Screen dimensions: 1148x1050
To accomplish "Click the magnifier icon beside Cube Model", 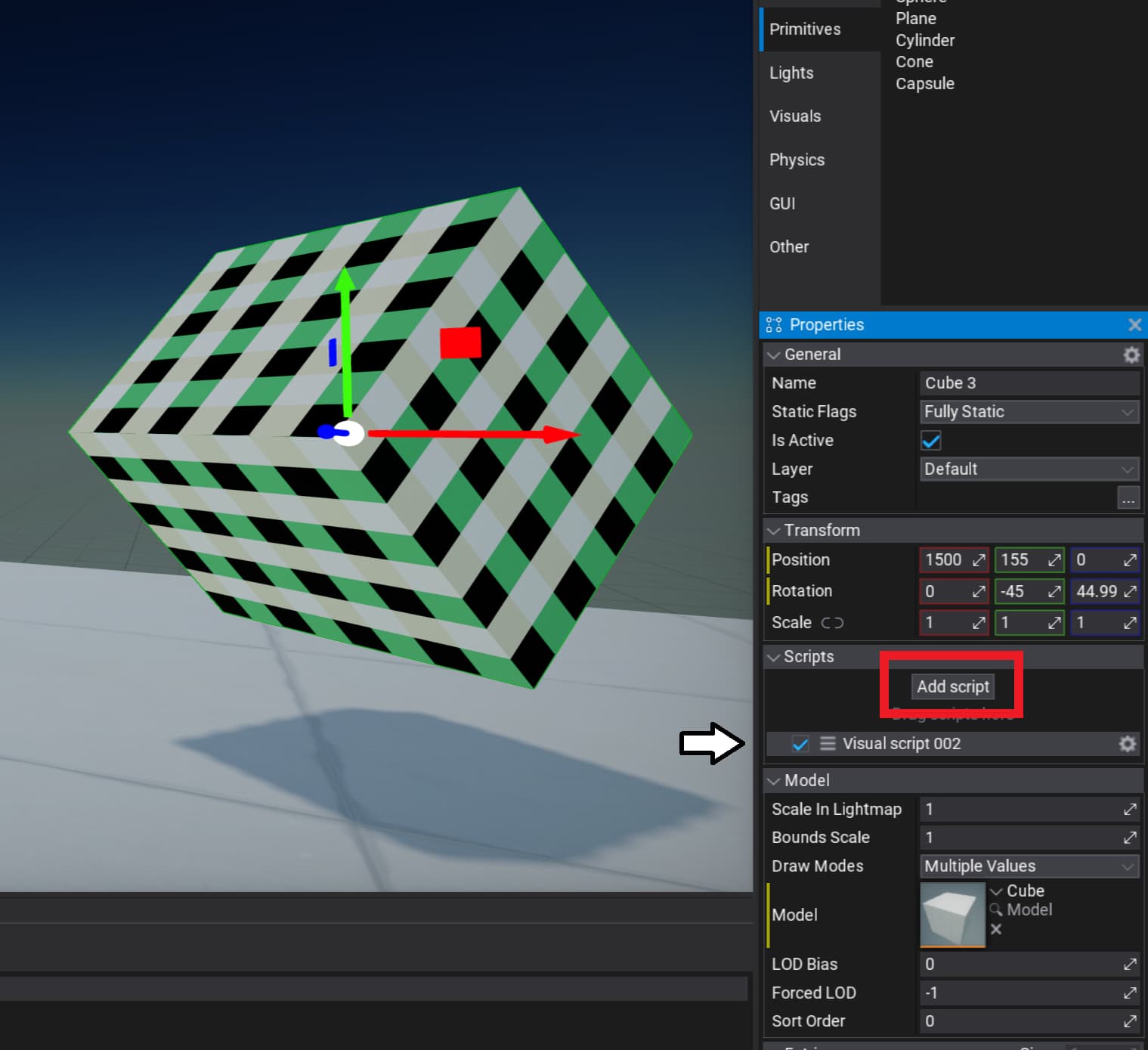I will 996,909.
